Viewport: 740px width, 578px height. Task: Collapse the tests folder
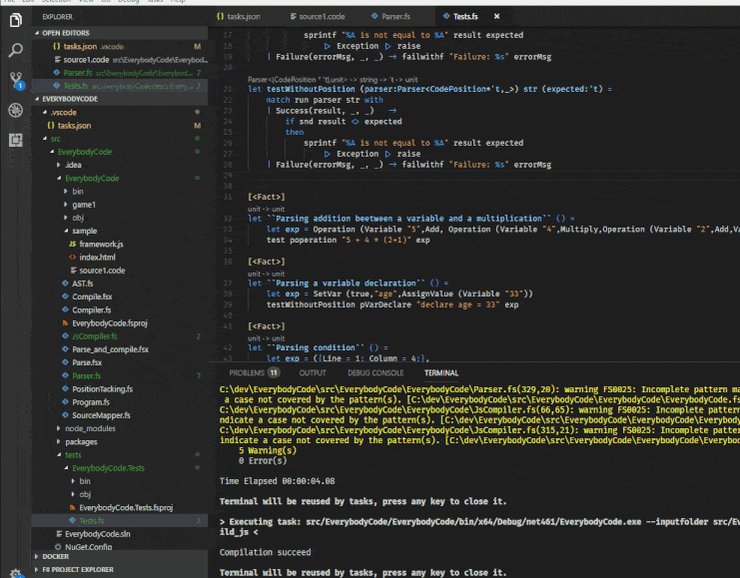click(73, 455)
